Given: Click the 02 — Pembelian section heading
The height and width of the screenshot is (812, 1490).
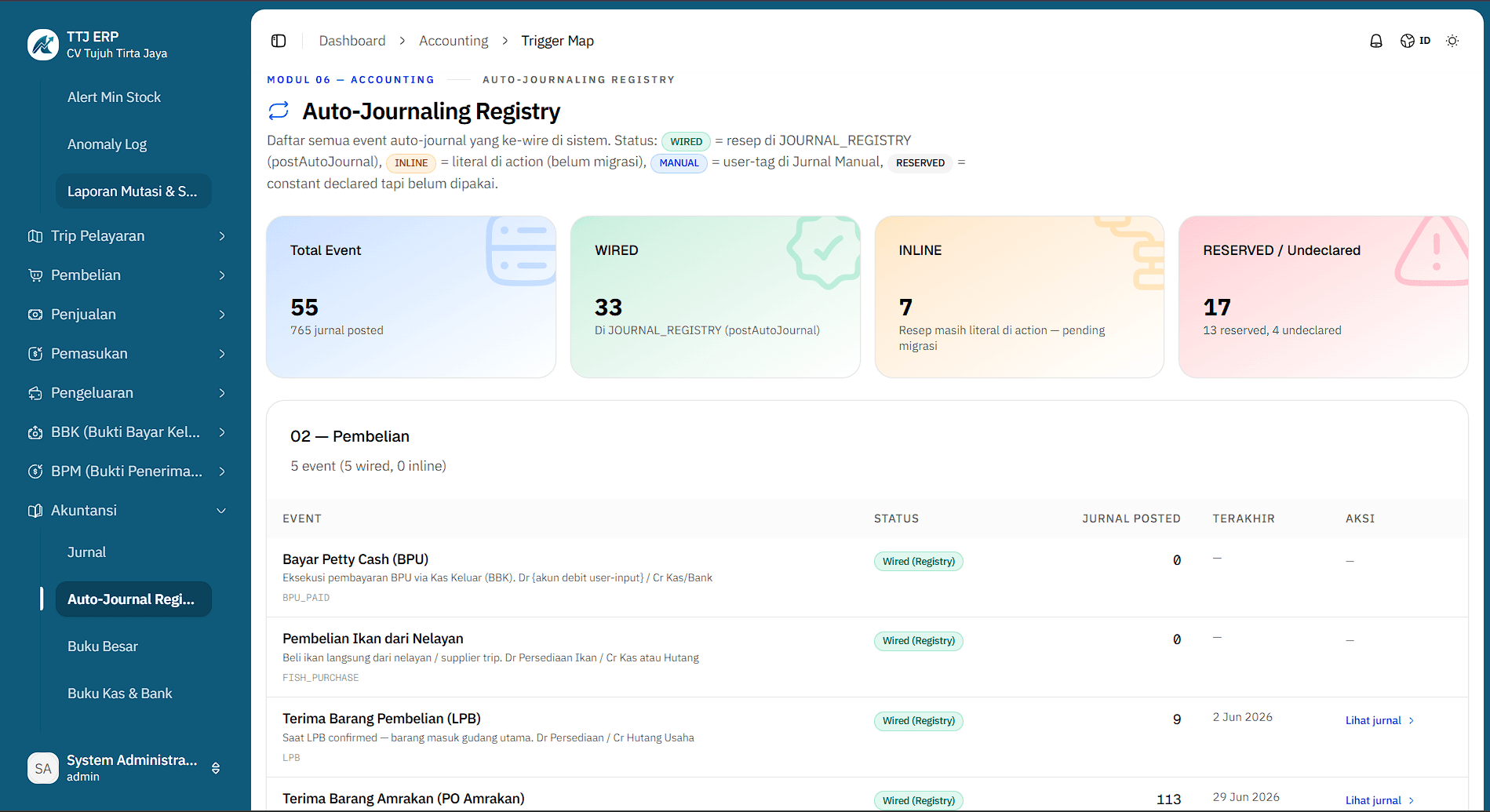Looking at the screenshot, I should [350, 436].
